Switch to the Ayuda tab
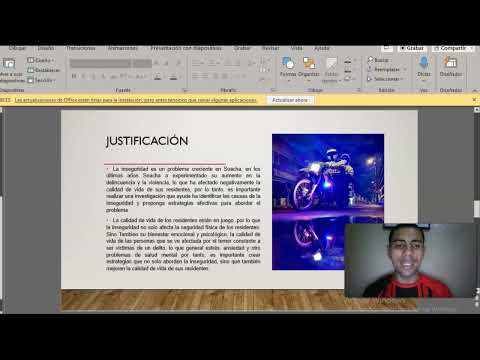 (x=322, y=48)
